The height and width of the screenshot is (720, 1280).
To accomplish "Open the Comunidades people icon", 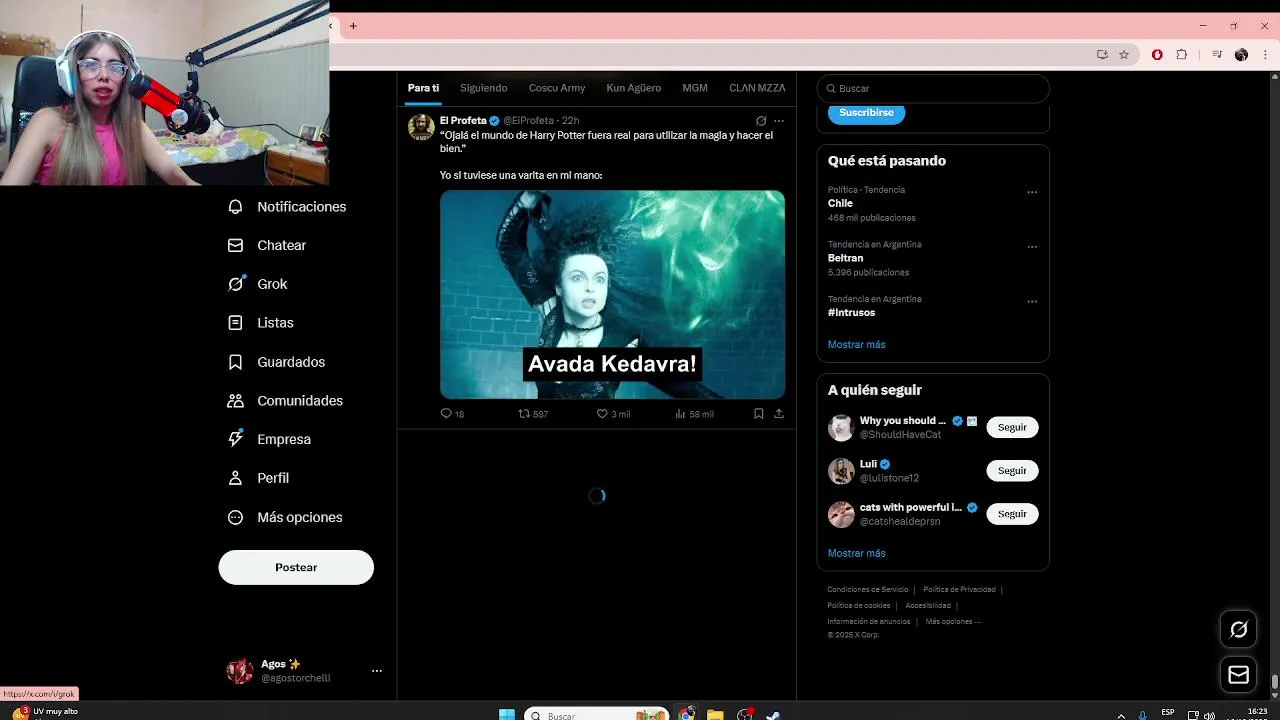I will pos(235,401).
